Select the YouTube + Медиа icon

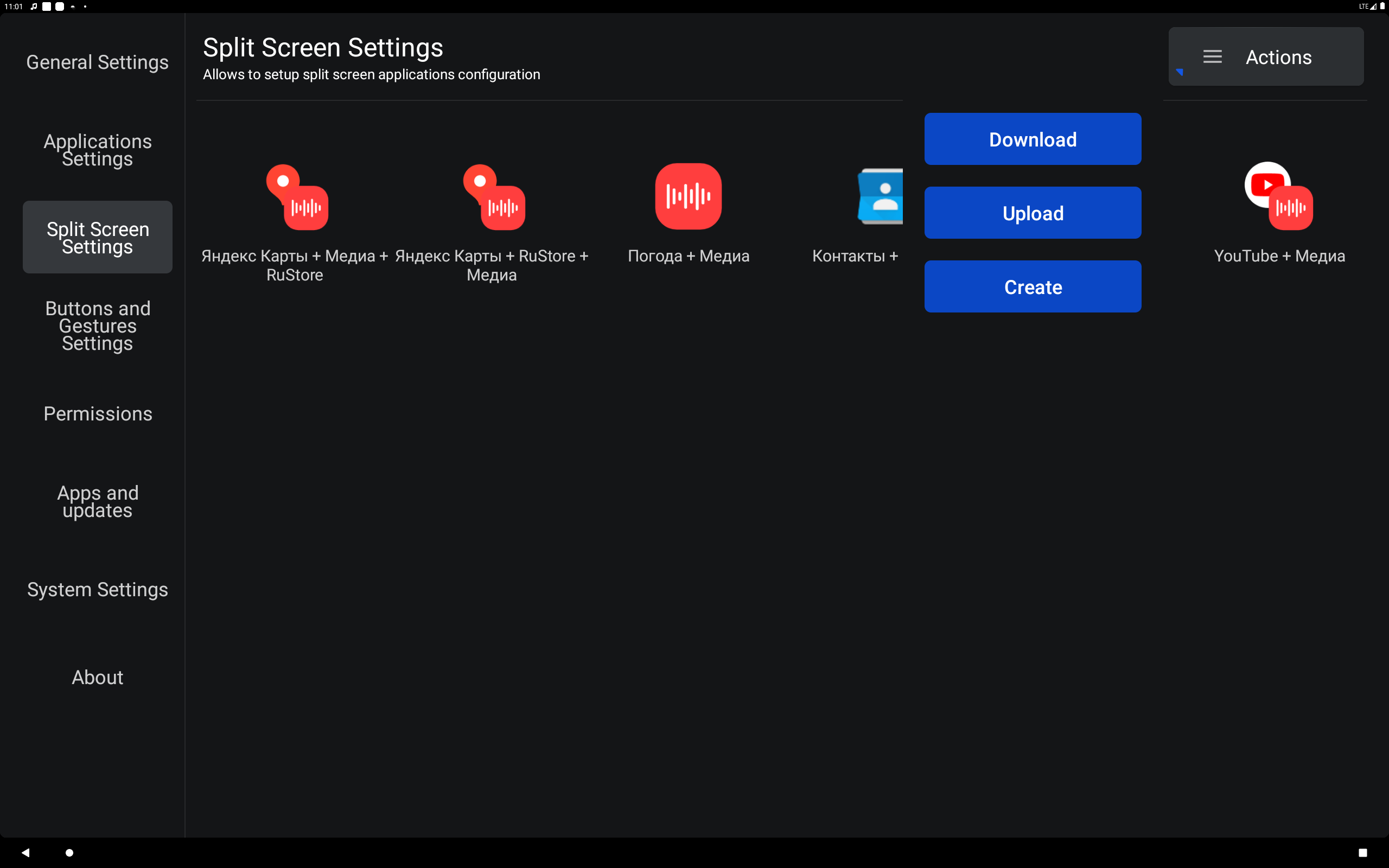pyautogui.click(x=1278, y=196)
